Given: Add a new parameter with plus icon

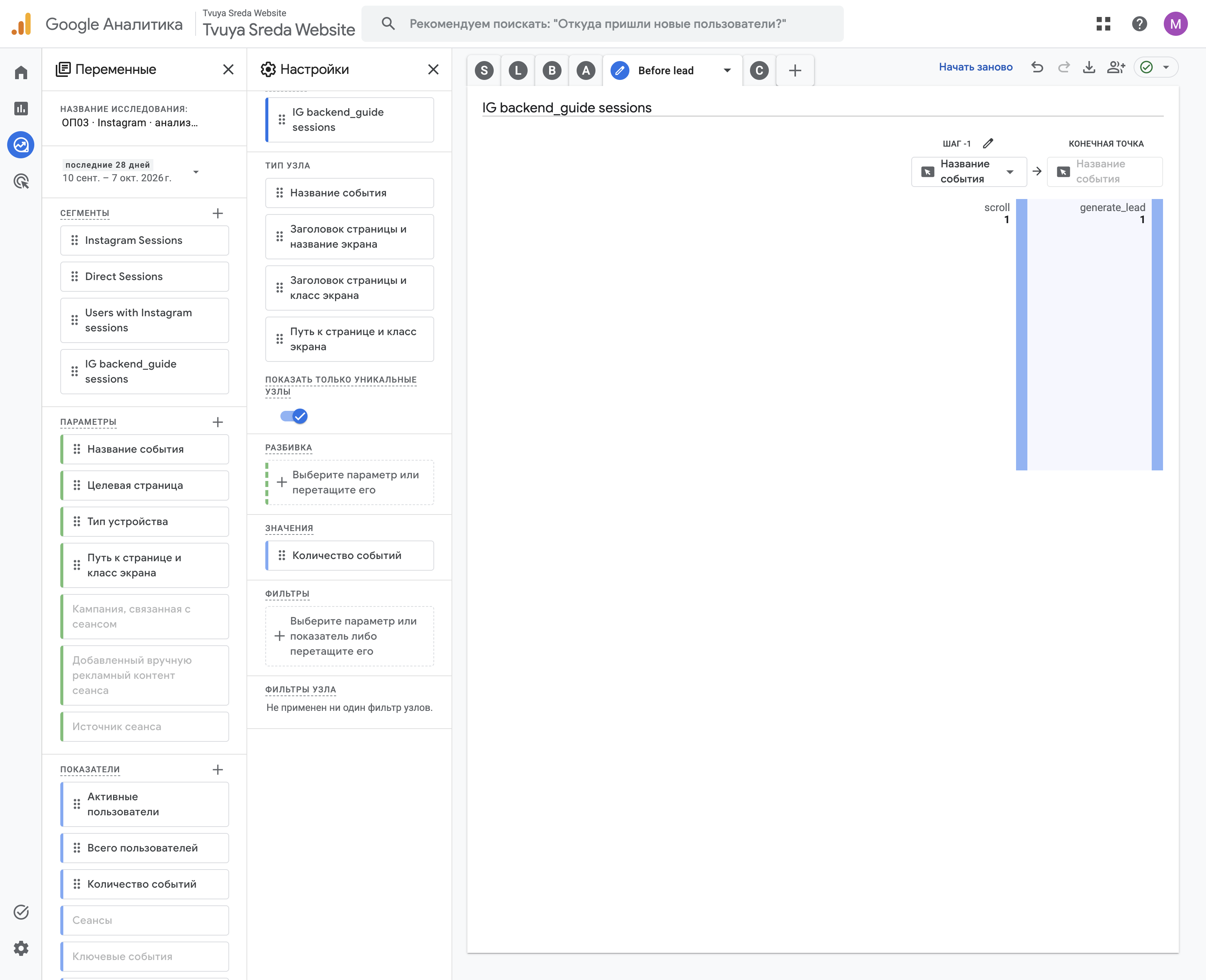Looking at the screenshot, I should pyautogui.click(x=218, y=422).
